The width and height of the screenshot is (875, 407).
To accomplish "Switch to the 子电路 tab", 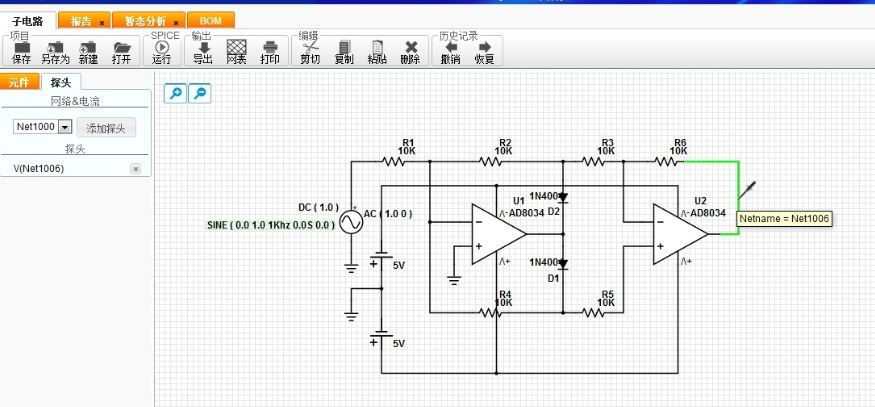I will (x=28, y=21).
